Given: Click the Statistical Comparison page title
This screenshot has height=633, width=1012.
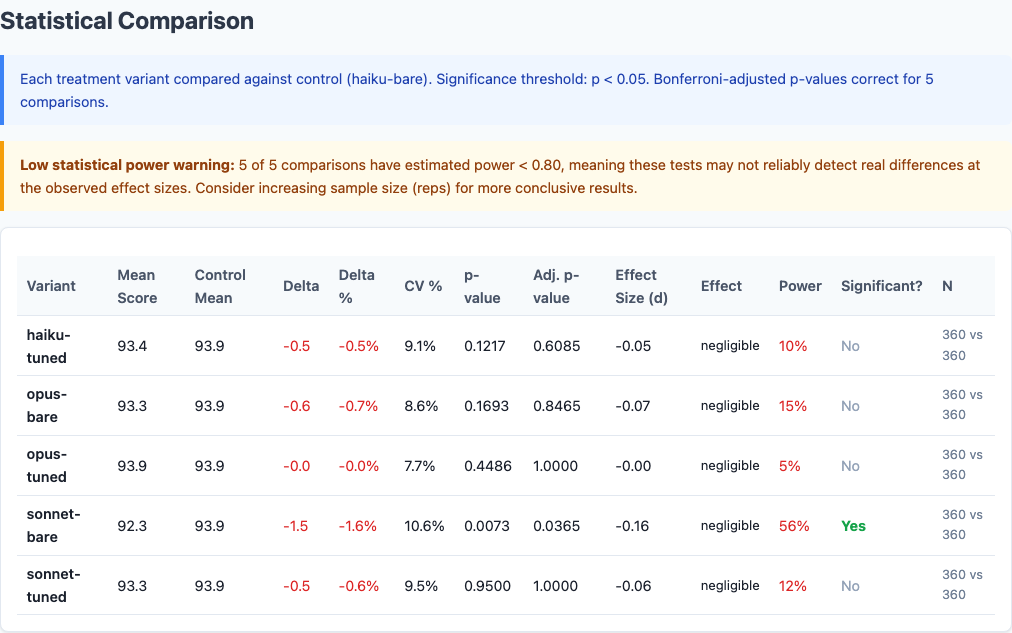Looking at the screenshot, I should coord(127,20).
